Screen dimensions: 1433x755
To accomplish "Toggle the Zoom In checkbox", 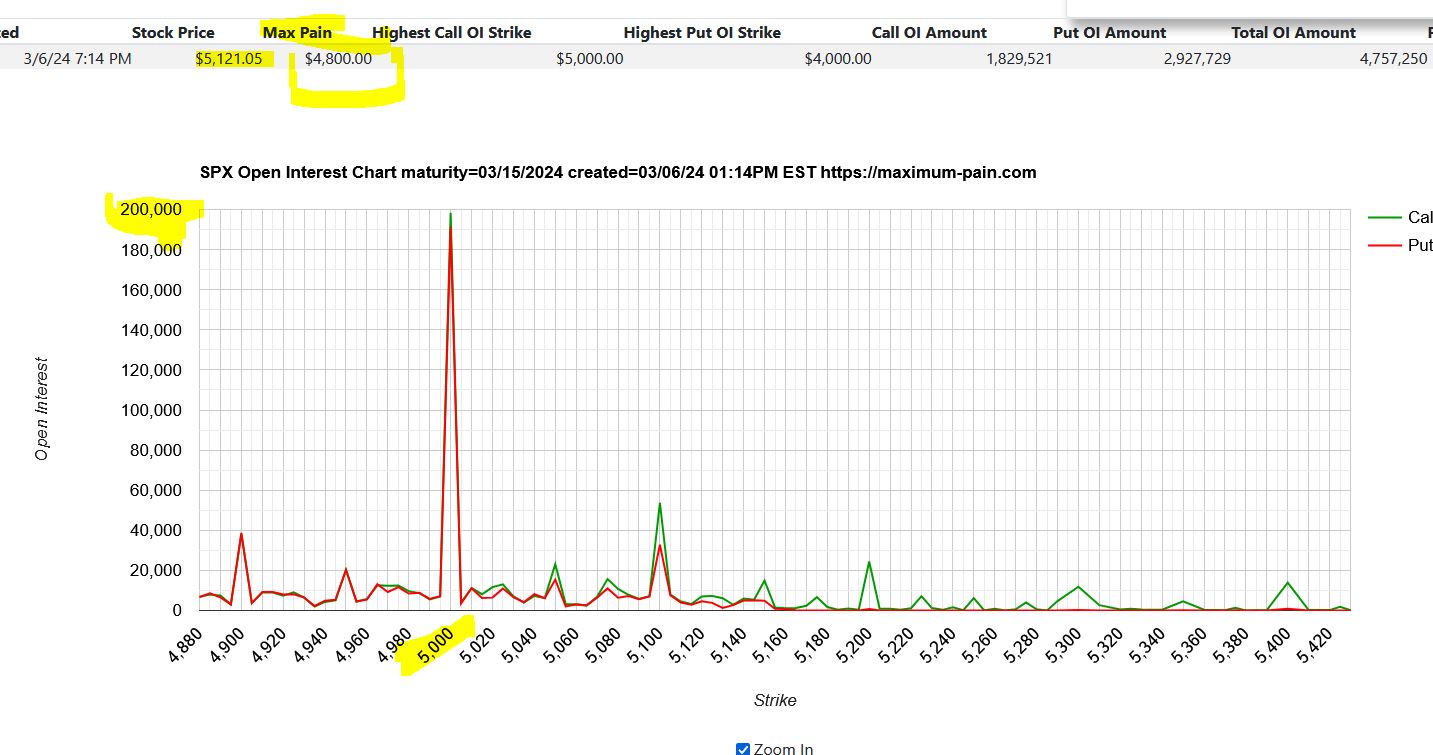I will tap(743, 749).
